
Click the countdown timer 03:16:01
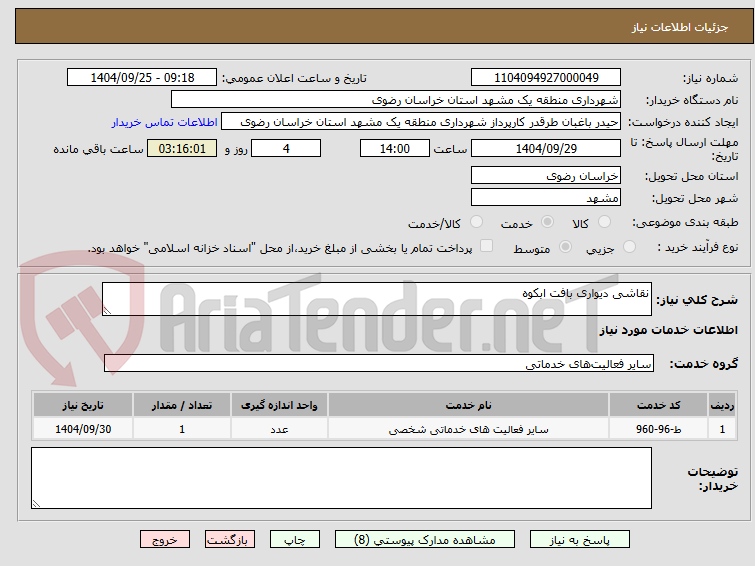coord(182,148)
